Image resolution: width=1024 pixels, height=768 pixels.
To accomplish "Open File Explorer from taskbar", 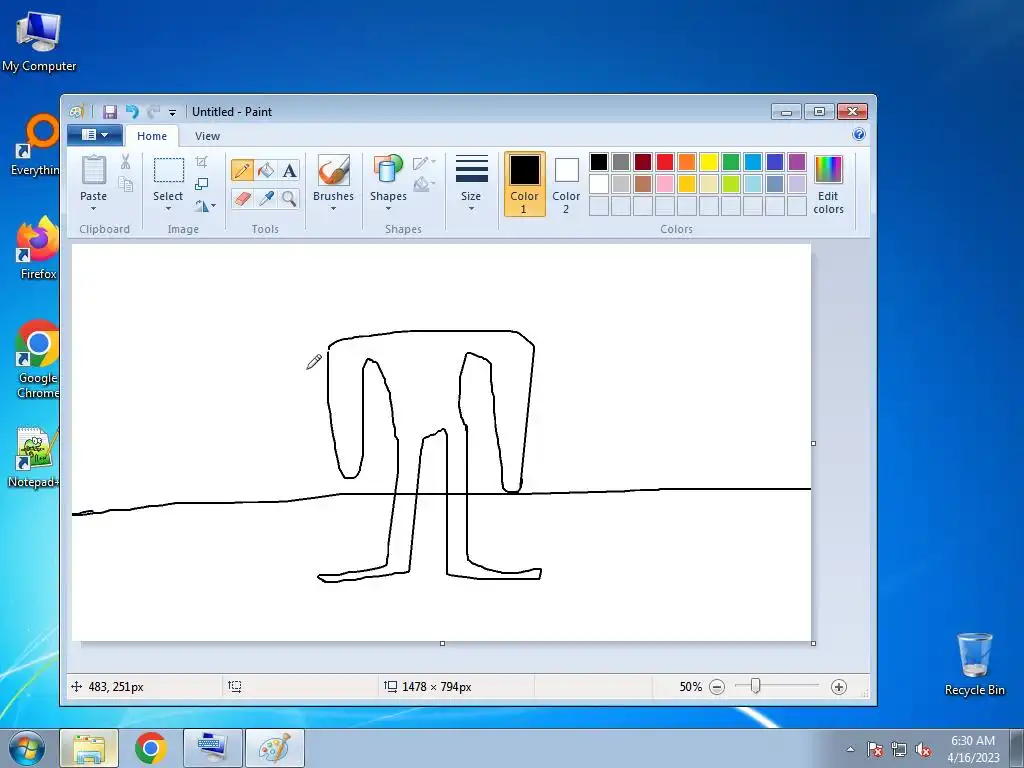I will 89,748.
